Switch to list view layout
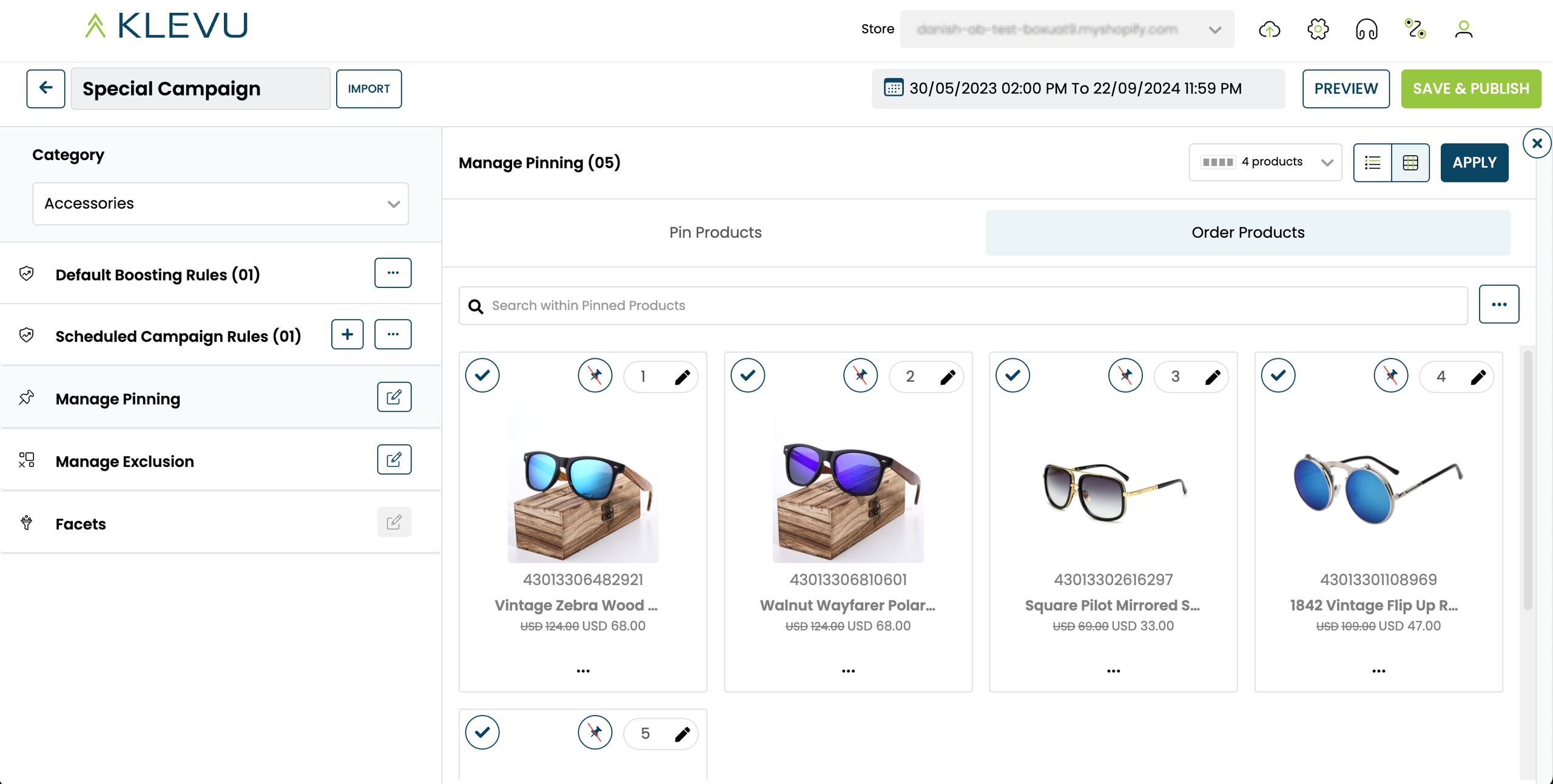 click(1373, 162)
